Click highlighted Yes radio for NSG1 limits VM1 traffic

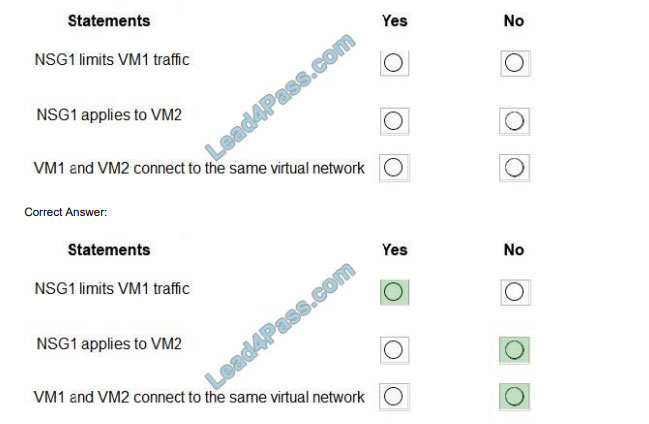coord(394,292)
